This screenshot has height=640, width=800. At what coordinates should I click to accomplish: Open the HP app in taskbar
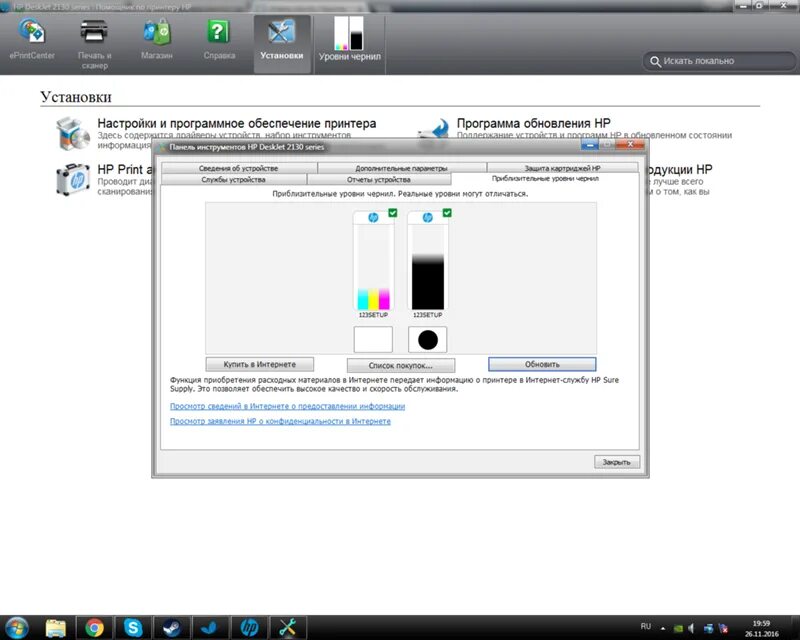click(249, 628)
